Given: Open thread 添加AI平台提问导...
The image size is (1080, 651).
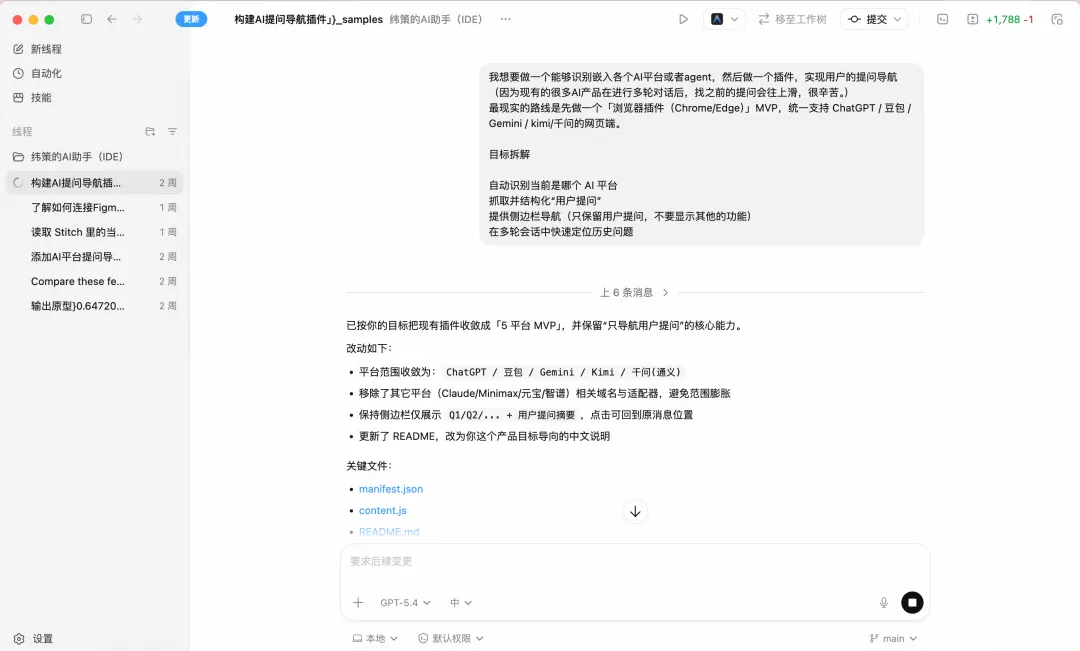Looking at the screenshot, I should [x=95, y=256].
